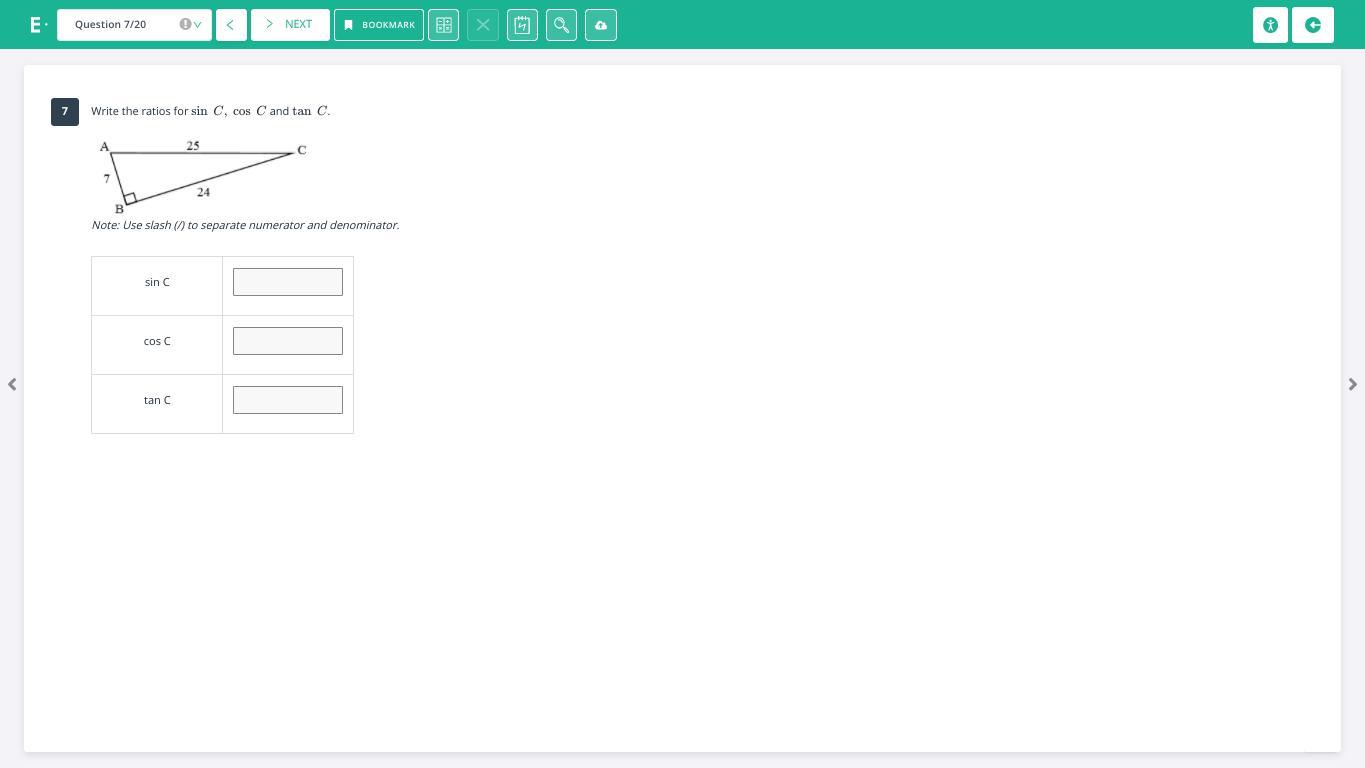Bookmark this question
The width and height of the screenshot is (1365, 768).
[x=379, y=25]
